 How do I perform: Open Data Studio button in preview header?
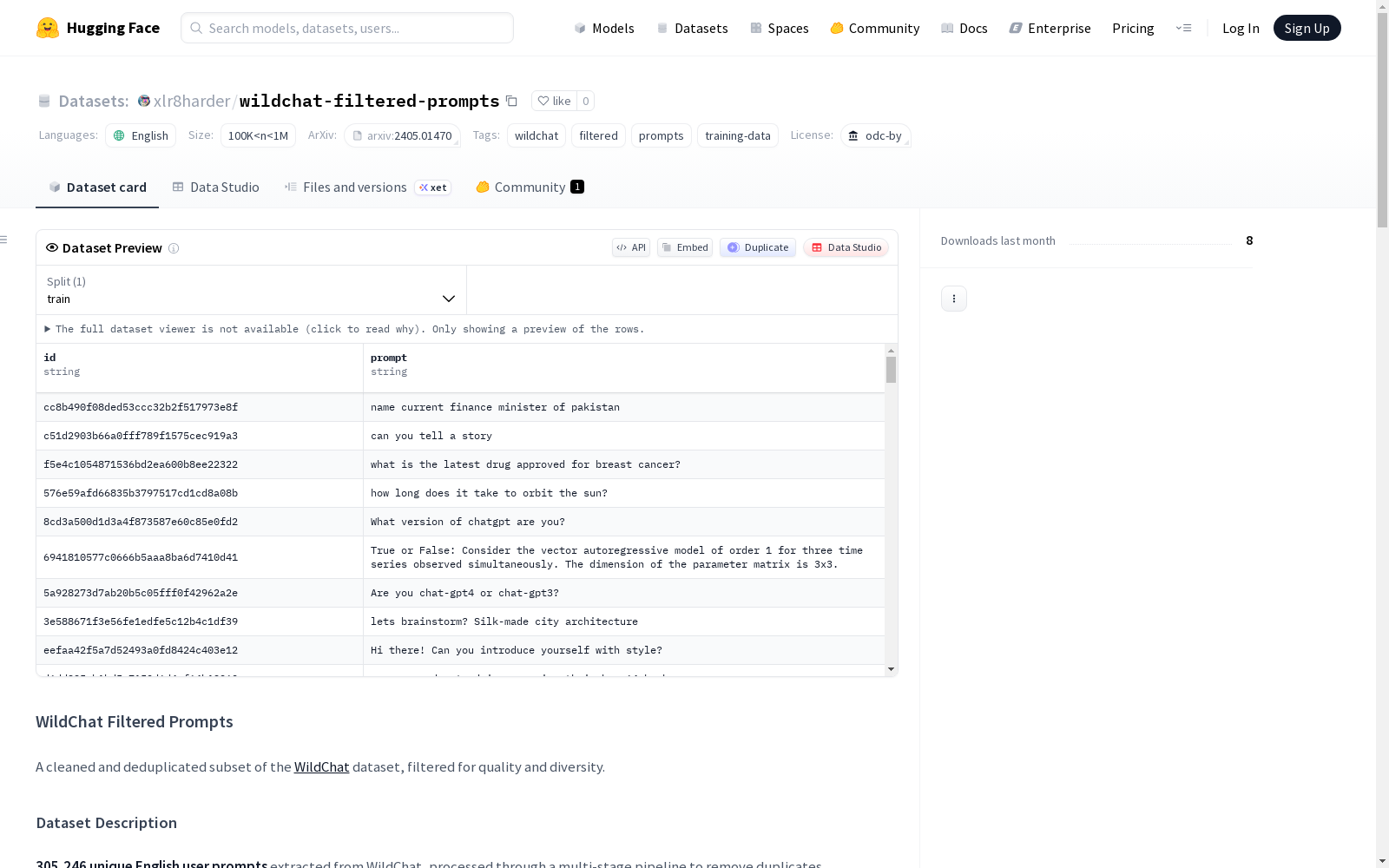(846, 247)
